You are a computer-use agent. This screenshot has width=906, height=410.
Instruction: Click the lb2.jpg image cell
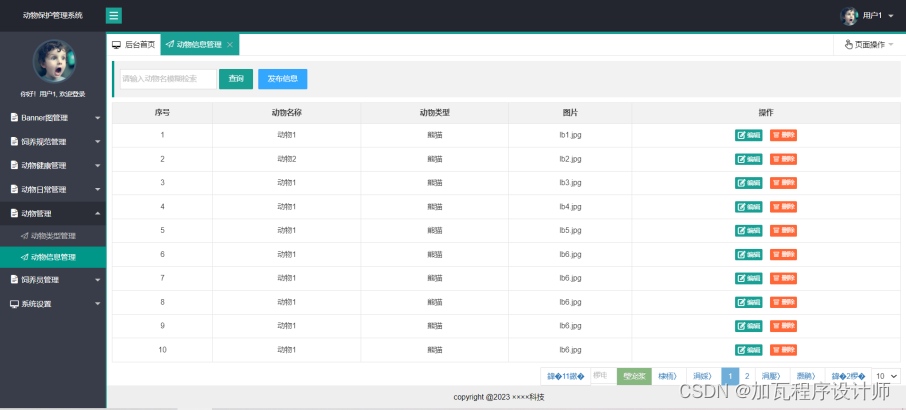point(570,159)
